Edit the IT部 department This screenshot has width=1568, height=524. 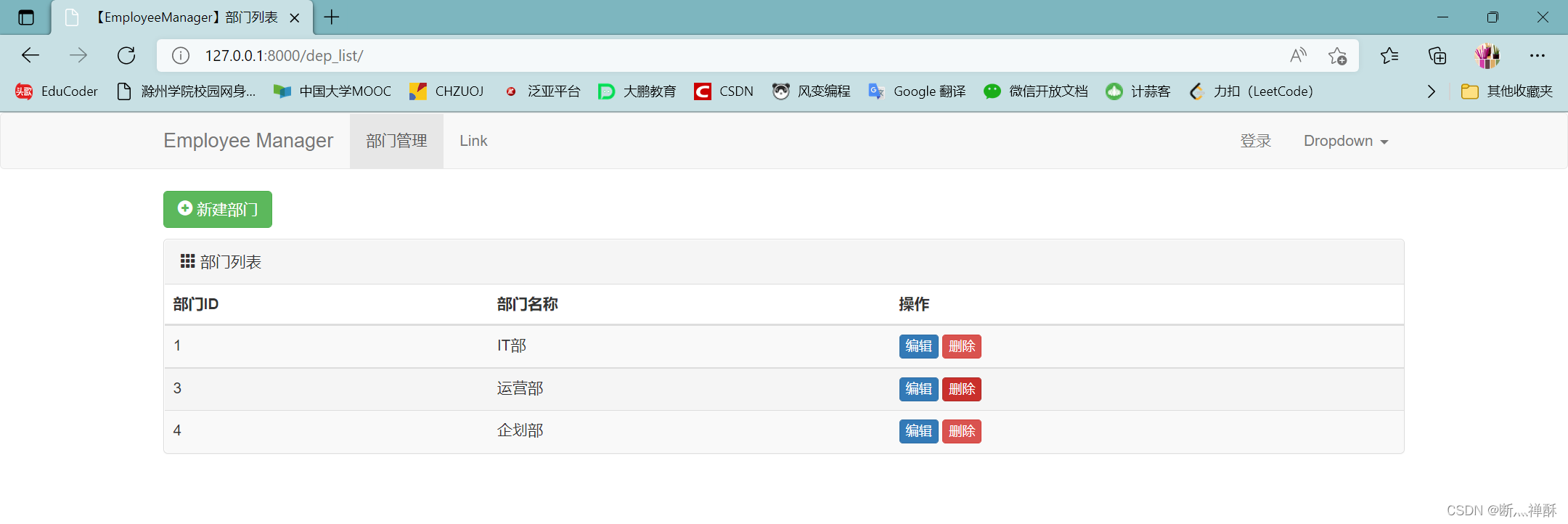(x=918, y=346)
